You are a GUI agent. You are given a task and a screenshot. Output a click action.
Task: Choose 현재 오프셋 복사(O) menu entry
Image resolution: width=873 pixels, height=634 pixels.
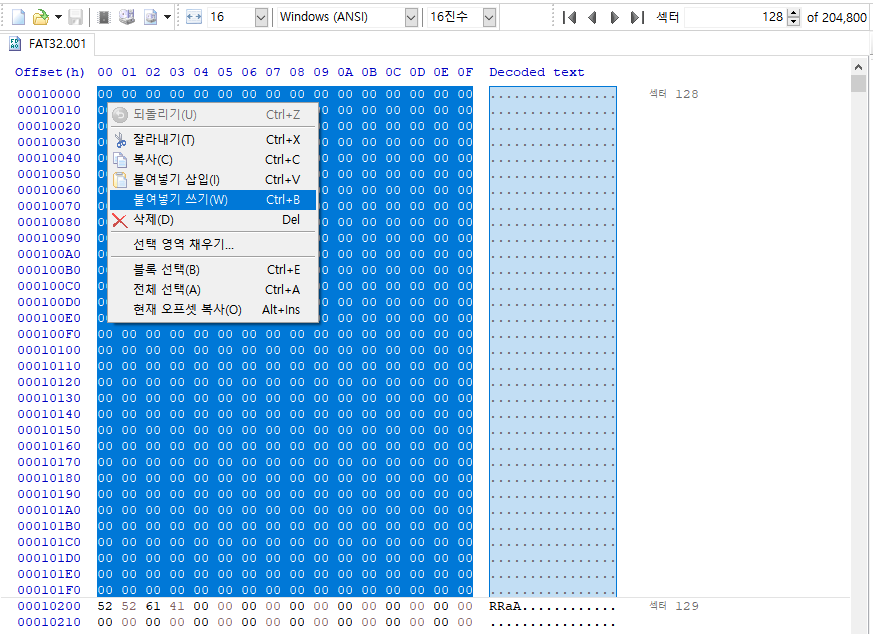212,310
